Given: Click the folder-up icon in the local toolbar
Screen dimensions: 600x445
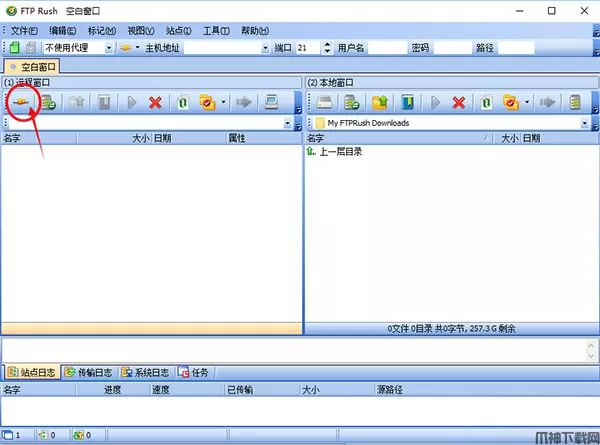Looking at the screenshot, I should [x=379, y=102].
